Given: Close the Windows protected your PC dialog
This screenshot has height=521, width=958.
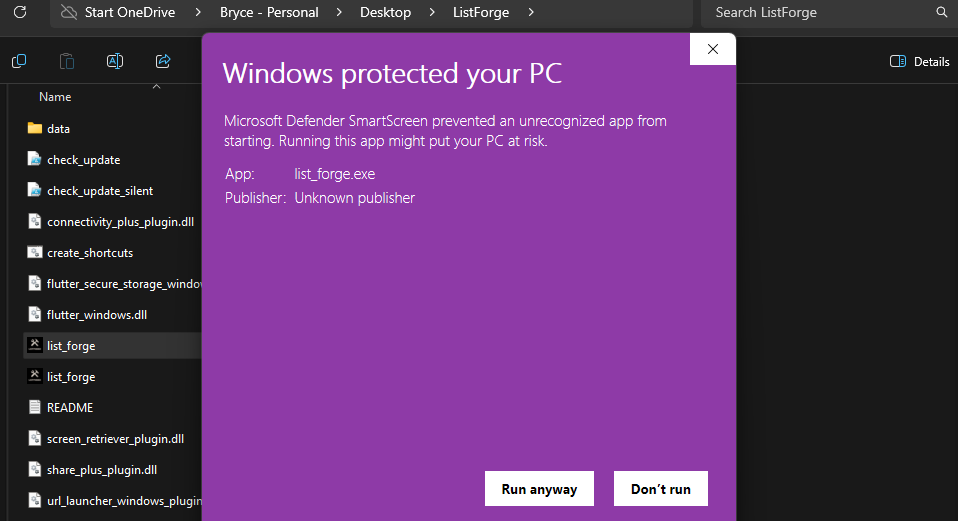Looking at the screenshot, I should click(x=712, y=49).
